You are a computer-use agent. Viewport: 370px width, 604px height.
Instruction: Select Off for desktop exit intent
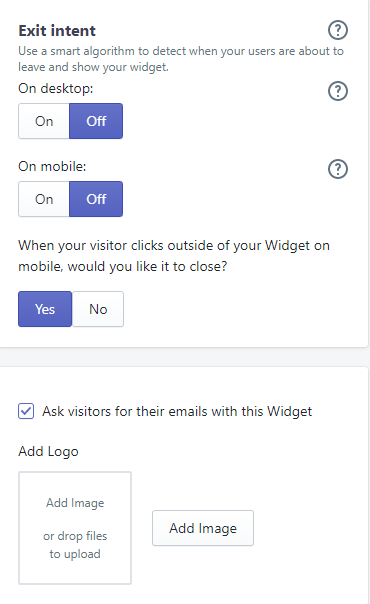point(96,121)
